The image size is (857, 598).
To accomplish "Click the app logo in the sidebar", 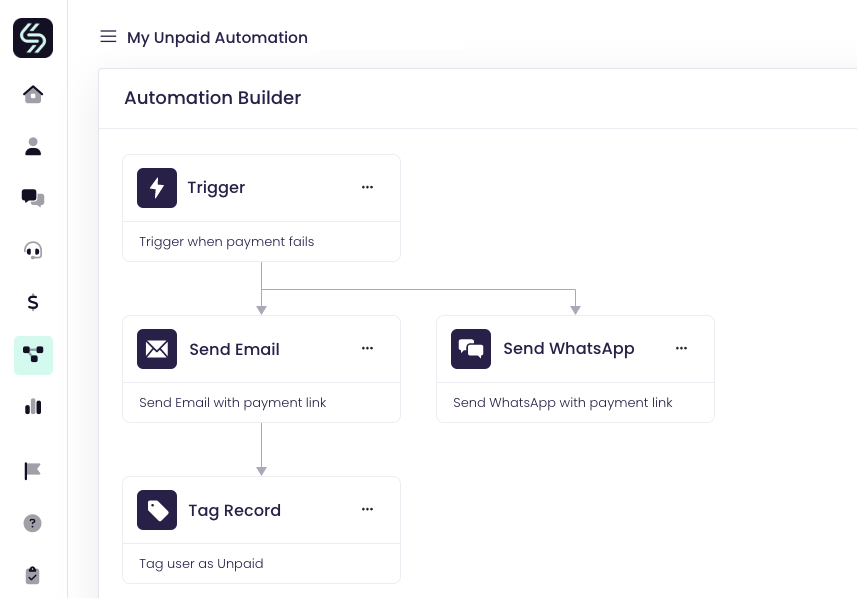I will pyautogui.click(x=33, y=38).
